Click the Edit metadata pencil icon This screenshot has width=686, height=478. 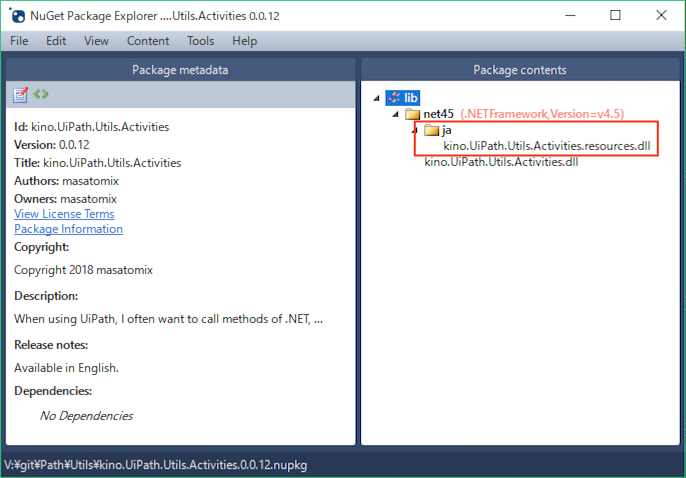click(20, 94)
